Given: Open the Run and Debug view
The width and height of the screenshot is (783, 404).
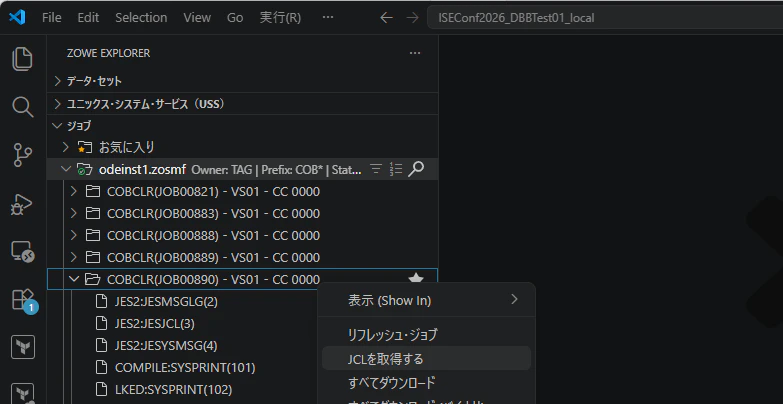Looking at the screenshot, I should 22,204.
